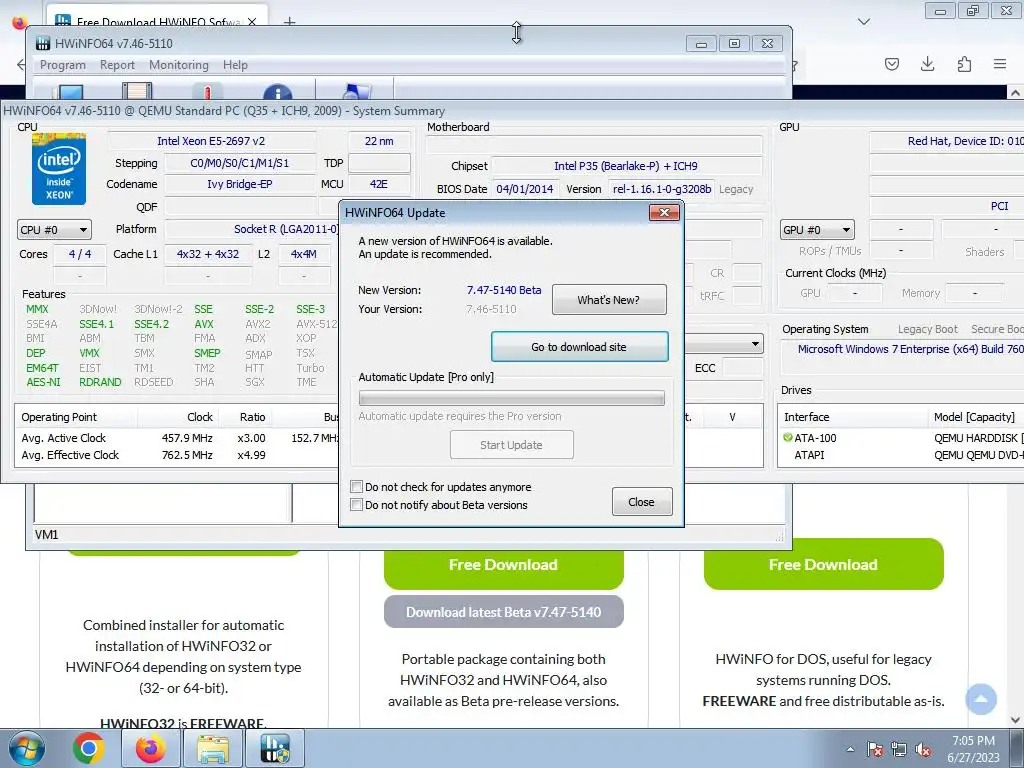Click the 7.47-5140 Beta version text
The height and width of the screenshot is (768, 1024).
coord(504,290)
